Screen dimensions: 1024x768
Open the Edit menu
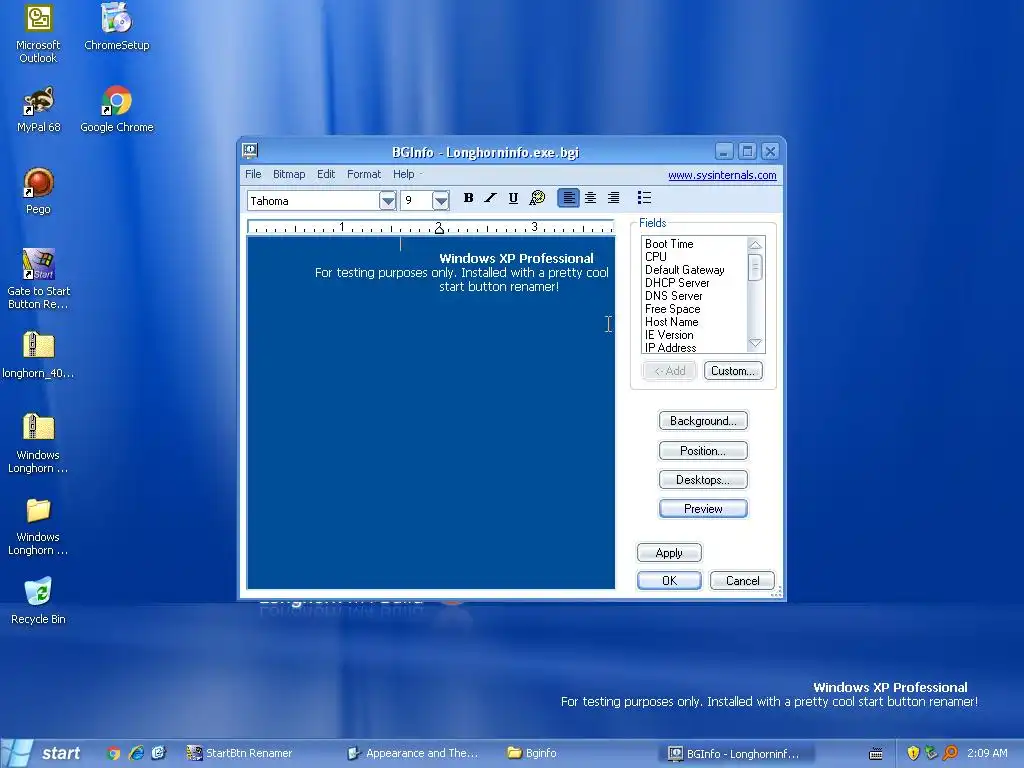[x=326, y=174]
